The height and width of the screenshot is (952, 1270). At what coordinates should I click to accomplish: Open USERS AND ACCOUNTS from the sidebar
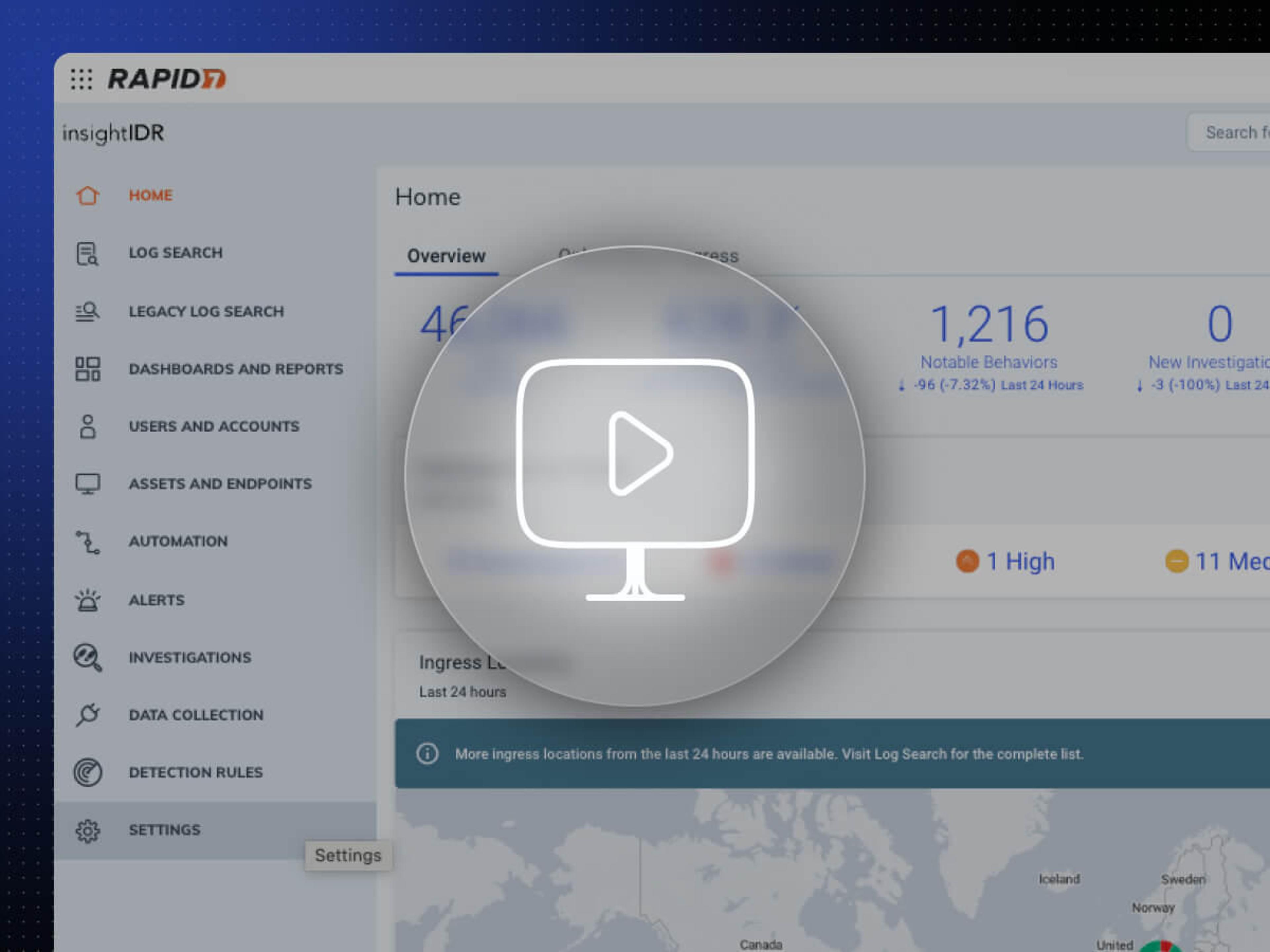(214, 426)
